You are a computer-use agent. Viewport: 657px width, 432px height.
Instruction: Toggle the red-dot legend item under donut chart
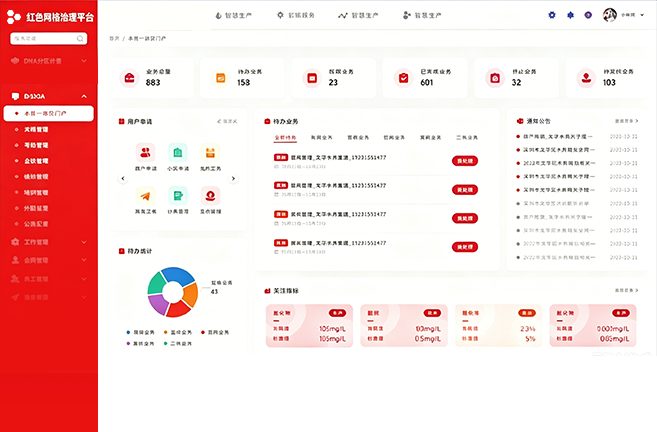(x=215, y=332)
